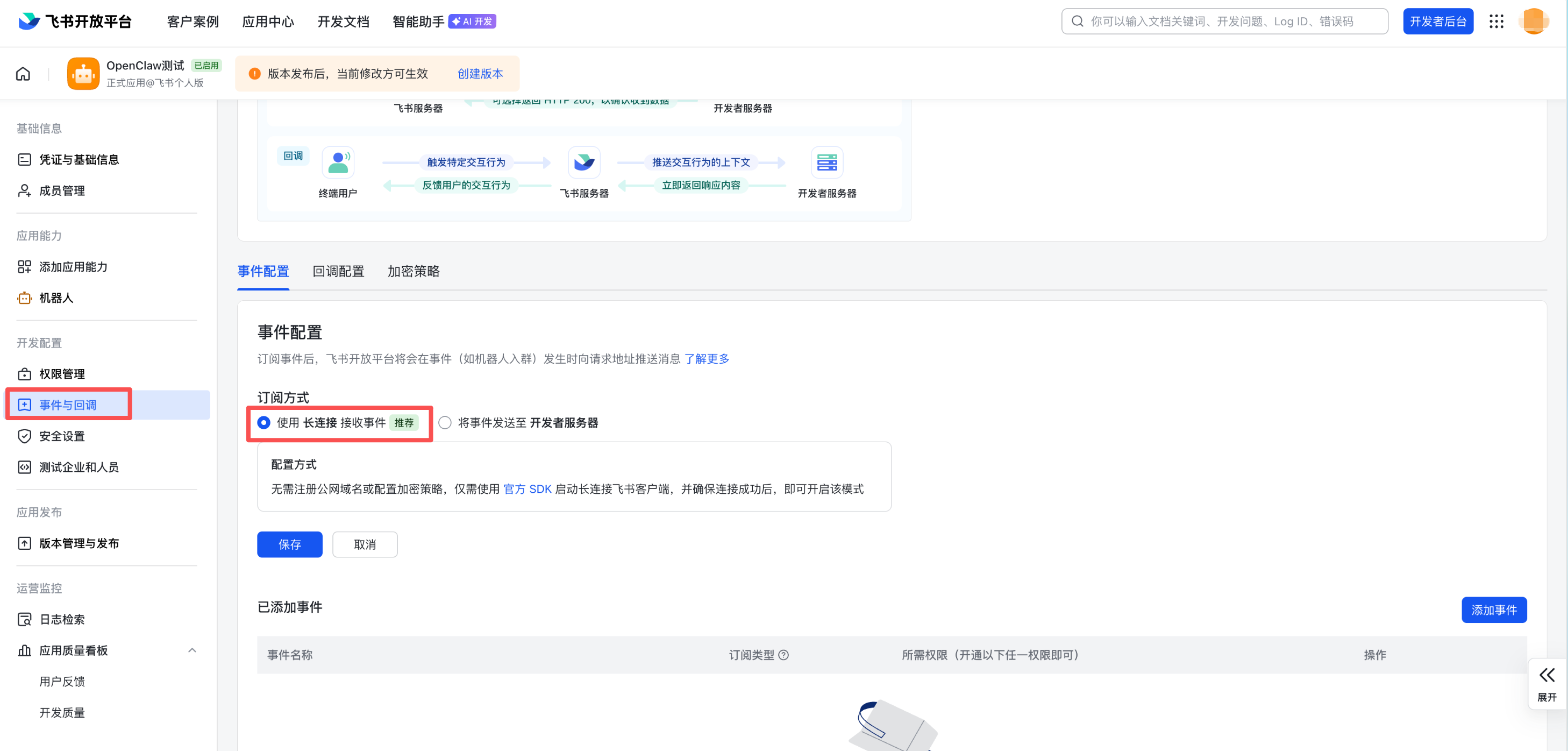Click the 创建版本 link in banner
The height and width of the screenshot is (751, 1568).
coord(480,74)
